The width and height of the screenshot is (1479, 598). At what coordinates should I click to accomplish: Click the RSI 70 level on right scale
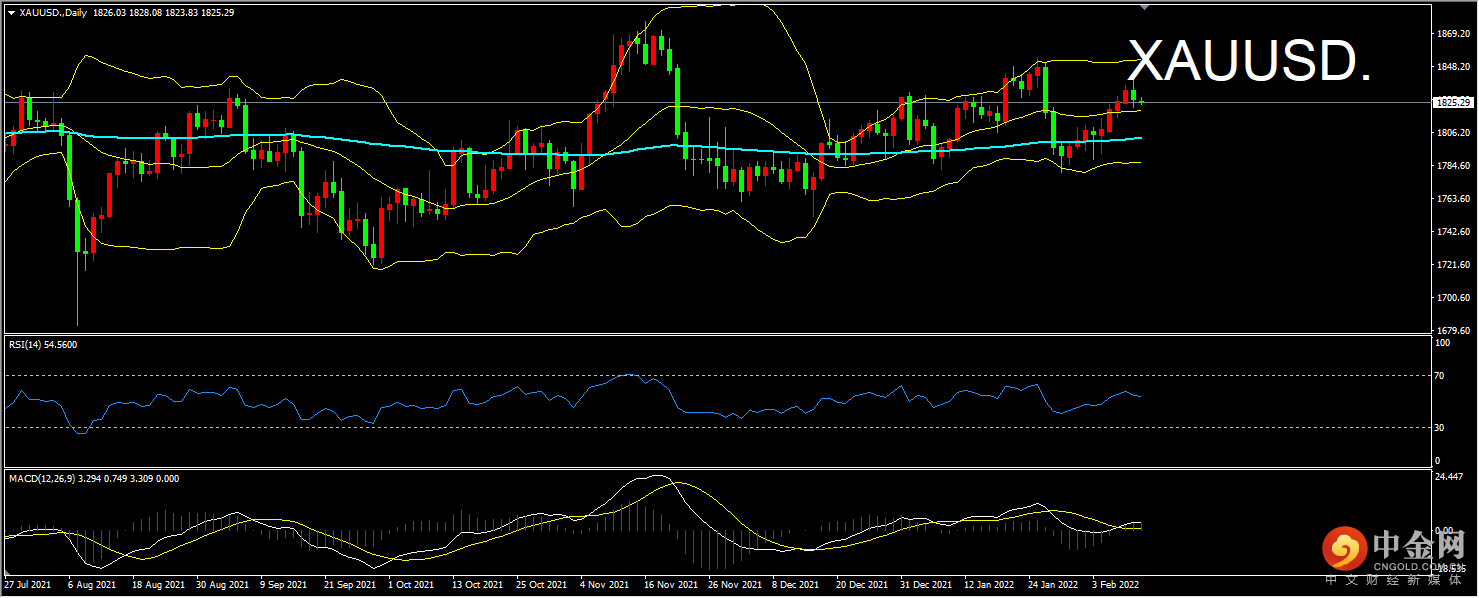[1440, 376]
